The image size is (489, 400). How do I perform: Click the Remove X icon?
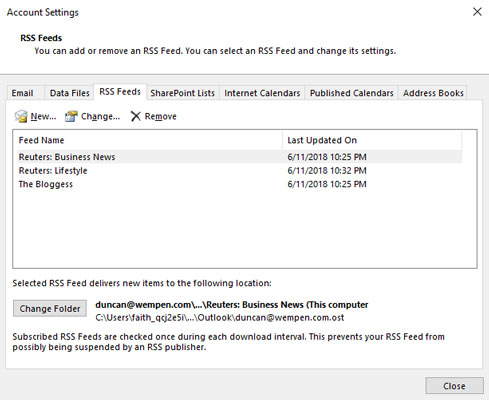(136, 116)
